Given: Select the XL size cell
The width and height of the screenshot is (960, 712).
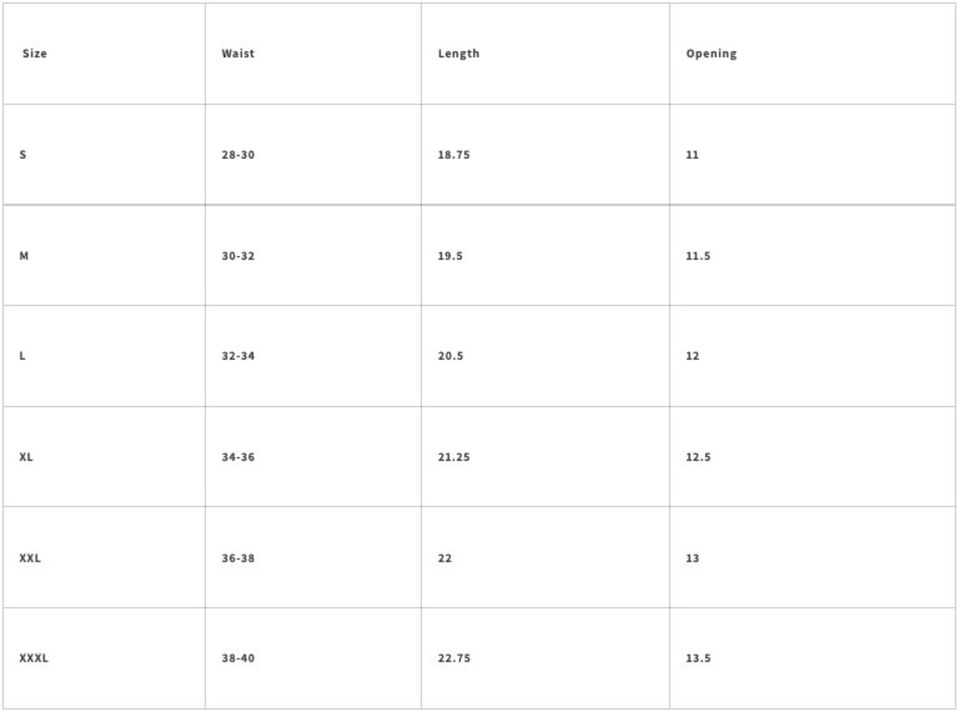Looking at the screenshot, I should (x=26, y=457).
